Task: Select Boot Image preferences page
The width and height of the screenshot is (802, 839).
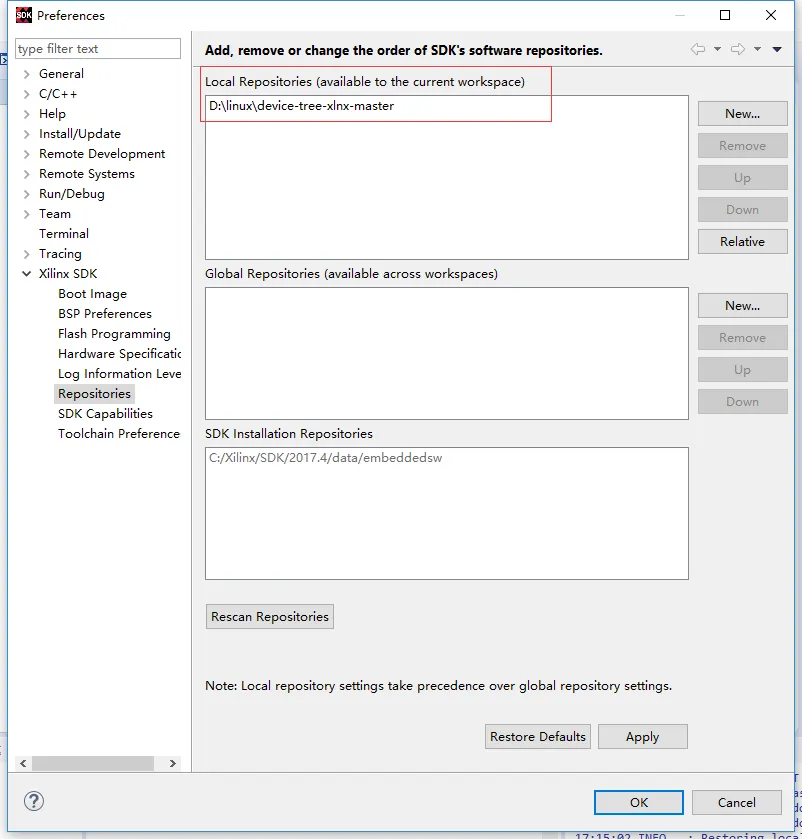Action: coord(93,294)
